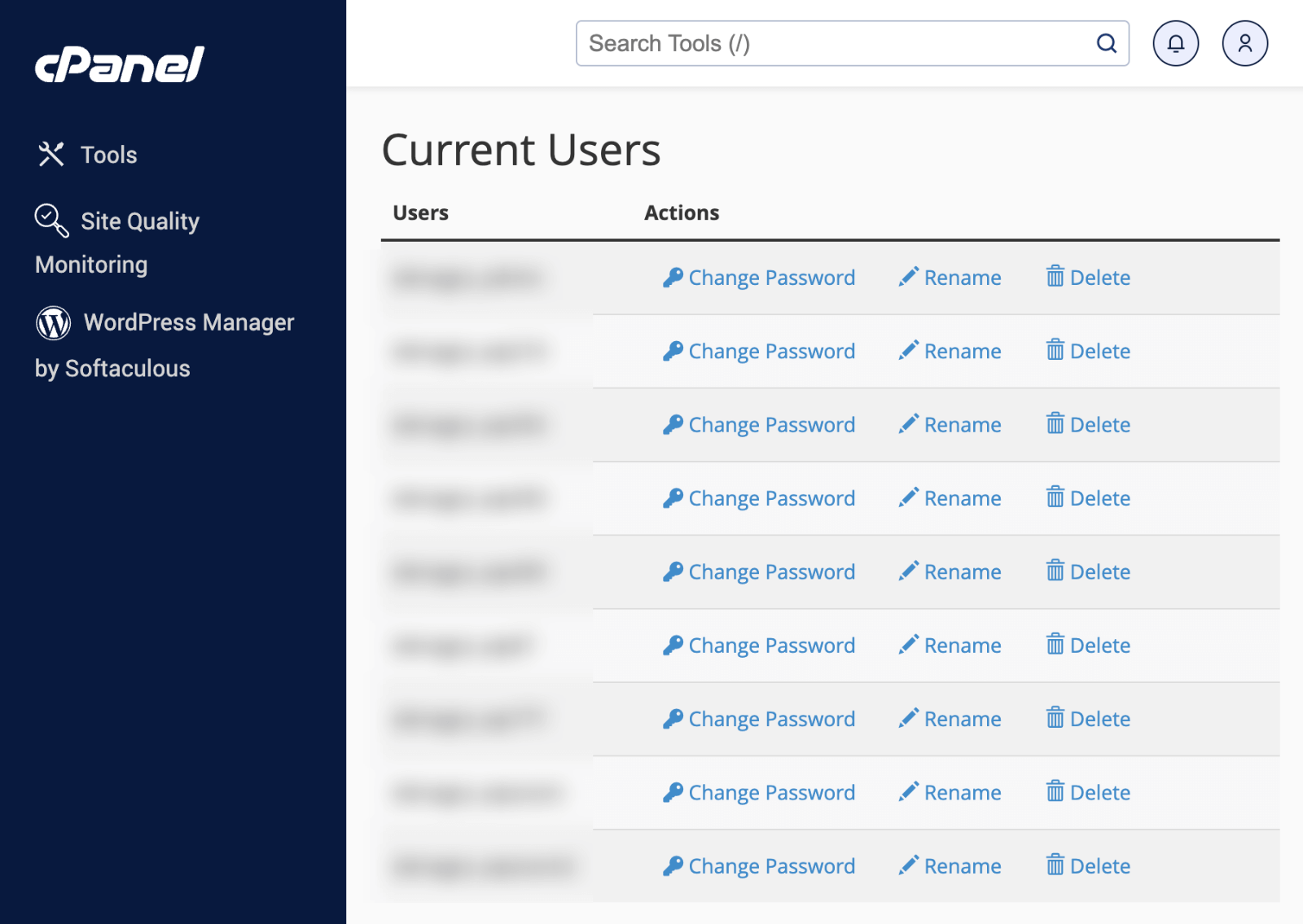This screenshot has width=1303, height=924.
Task: Click the key icon beside first Change Password
Action: [673, 277]
